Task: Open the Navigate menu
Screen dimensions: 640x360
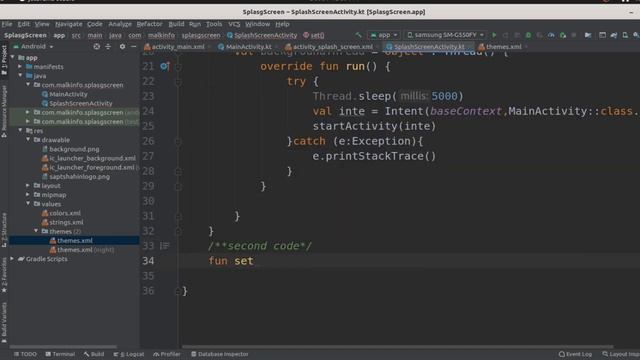Action: 69,24
